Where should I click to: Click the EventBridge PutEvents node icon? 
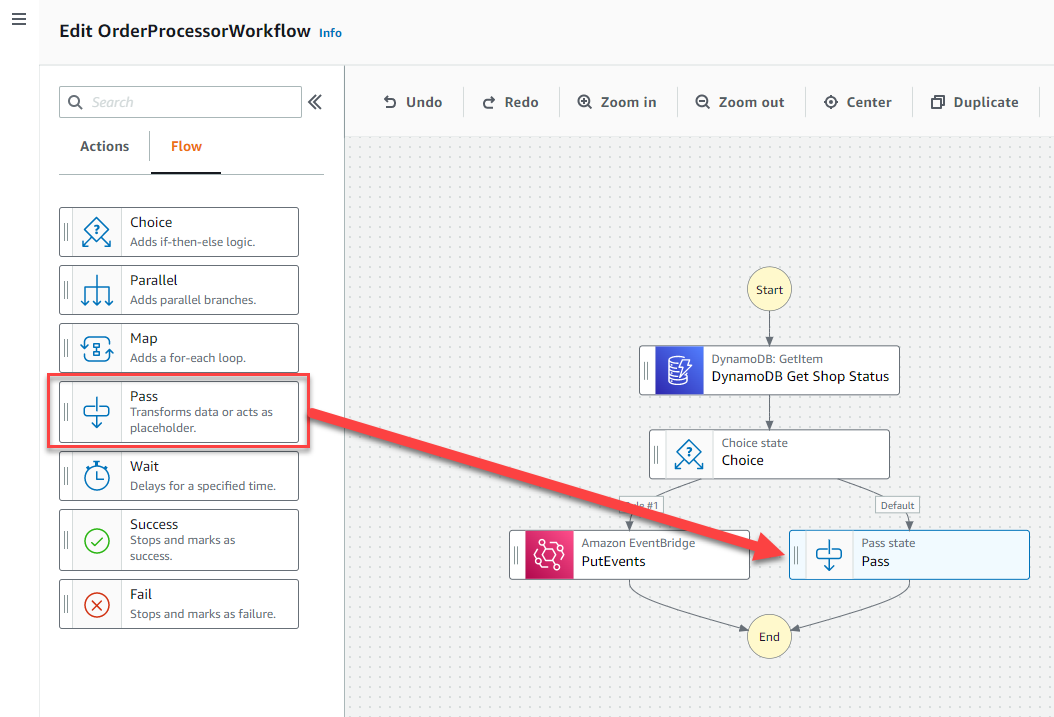549,554
